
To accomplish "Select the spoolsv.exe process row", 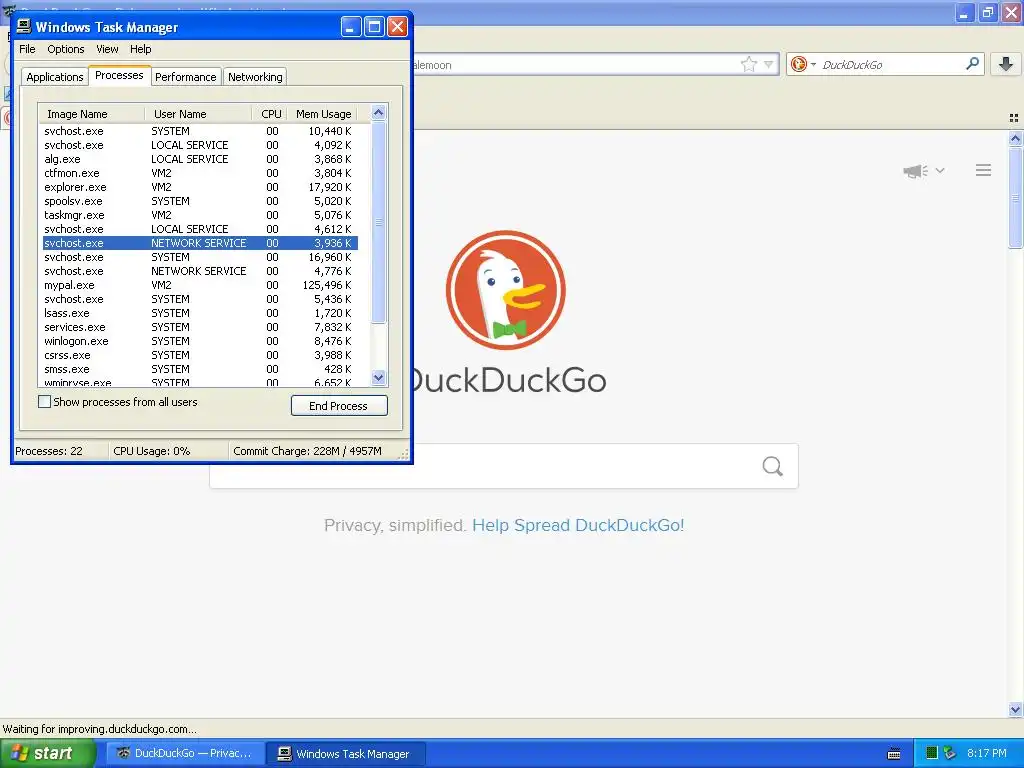I will click(x=200, y=201).
